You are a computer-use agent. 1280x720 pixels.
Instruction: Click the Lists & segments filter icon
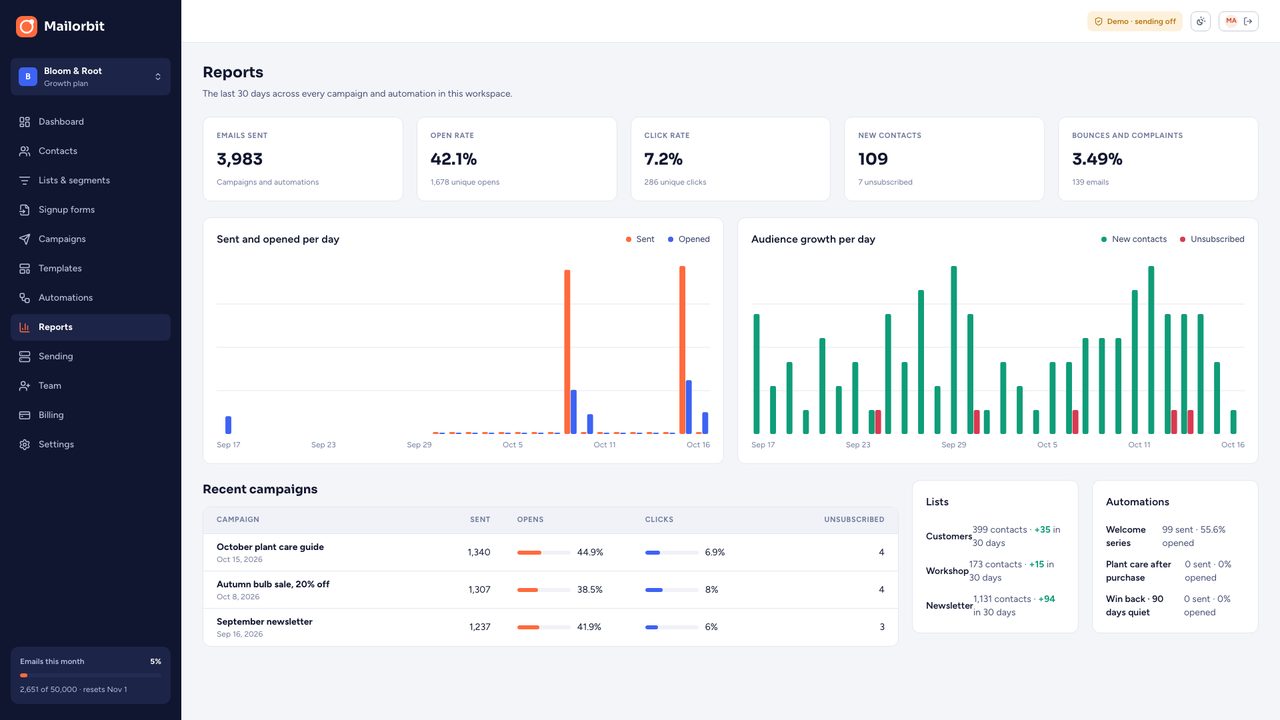pos(25,180)
